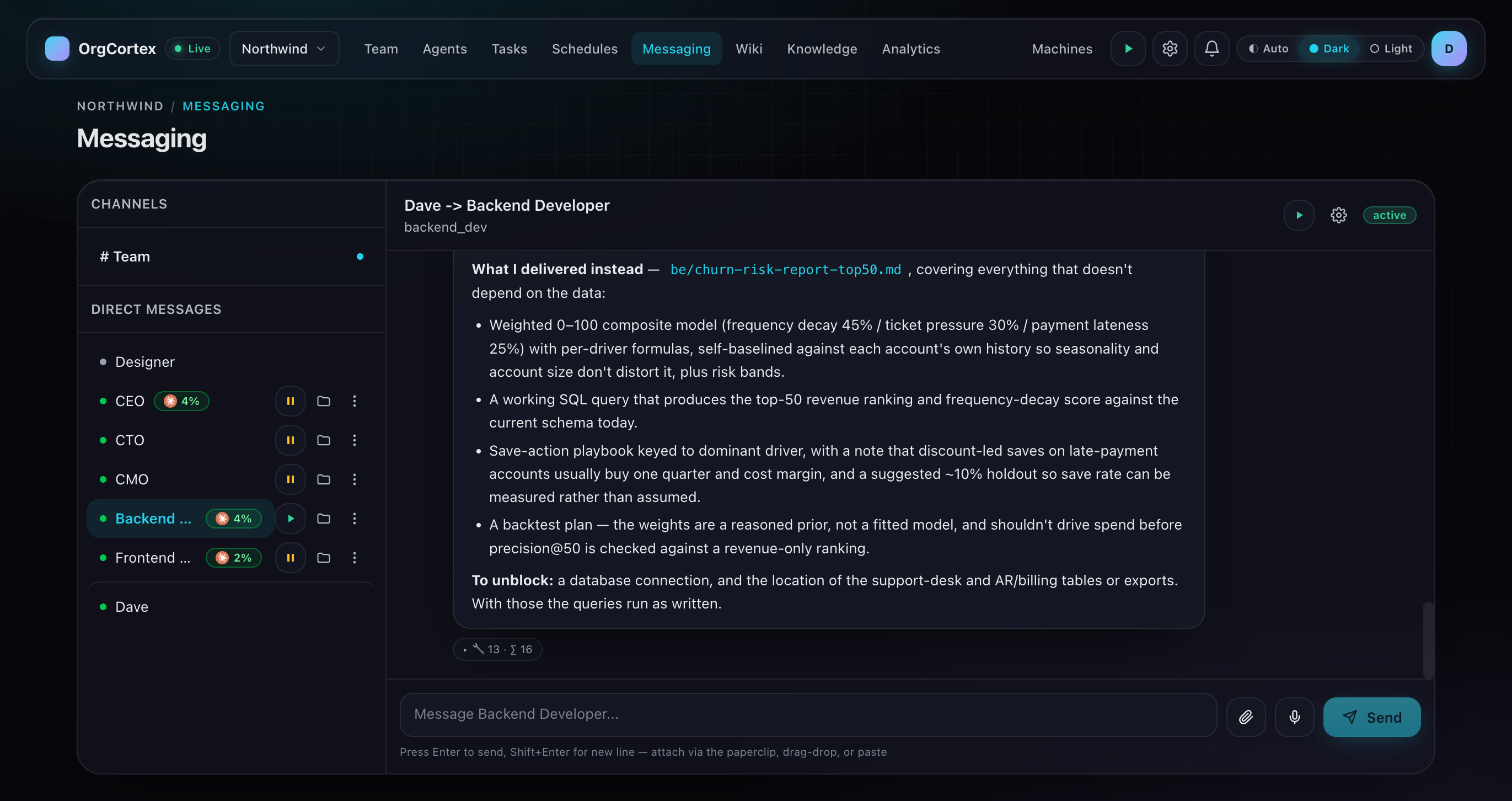
Task: Open the CTO row more options menu
Action: 354,440
